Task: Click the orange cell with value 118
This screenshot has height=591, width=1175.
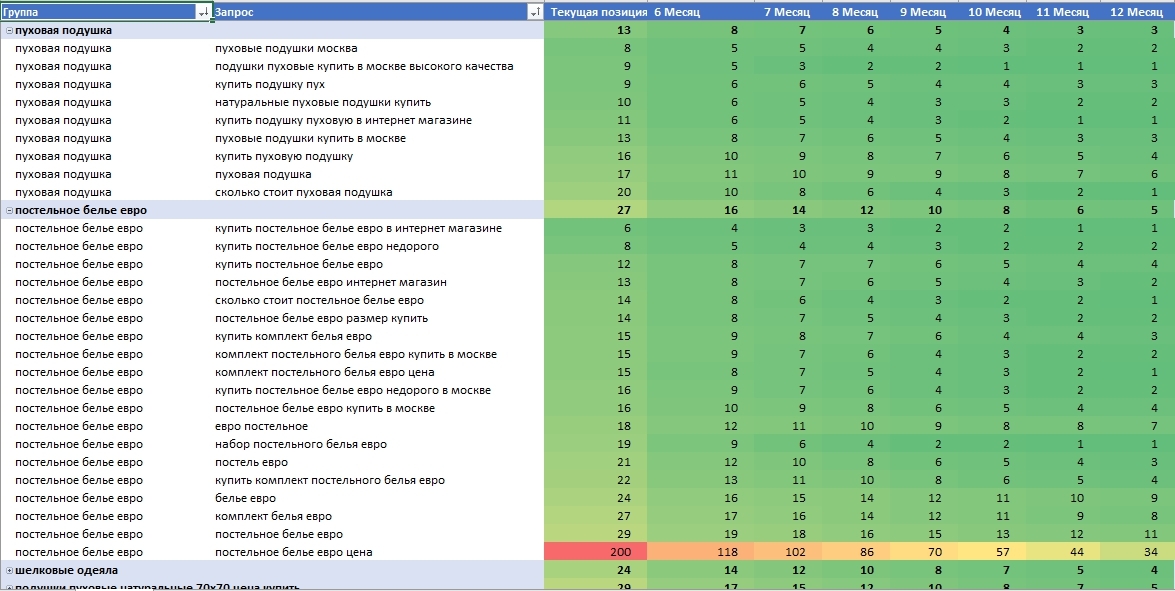Action: tap(700, 552)
